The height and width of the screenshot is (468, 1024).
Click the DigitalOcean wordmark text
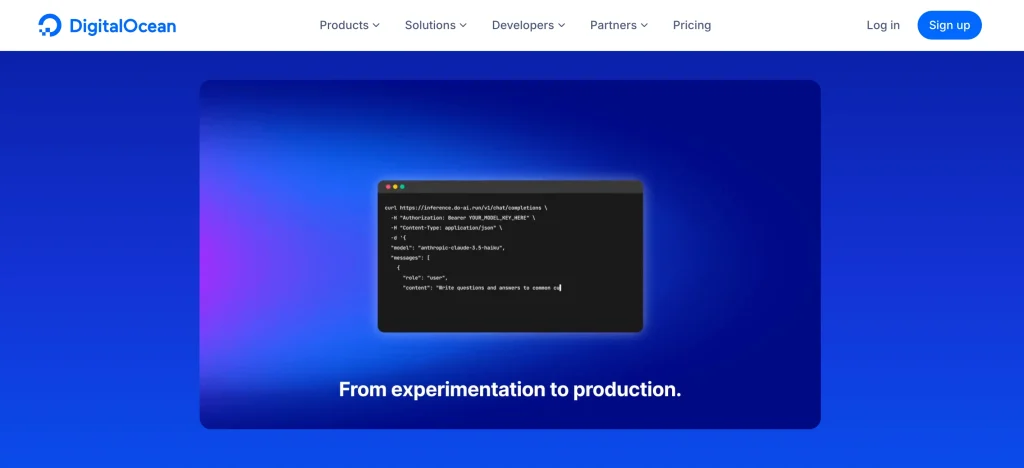121,25
